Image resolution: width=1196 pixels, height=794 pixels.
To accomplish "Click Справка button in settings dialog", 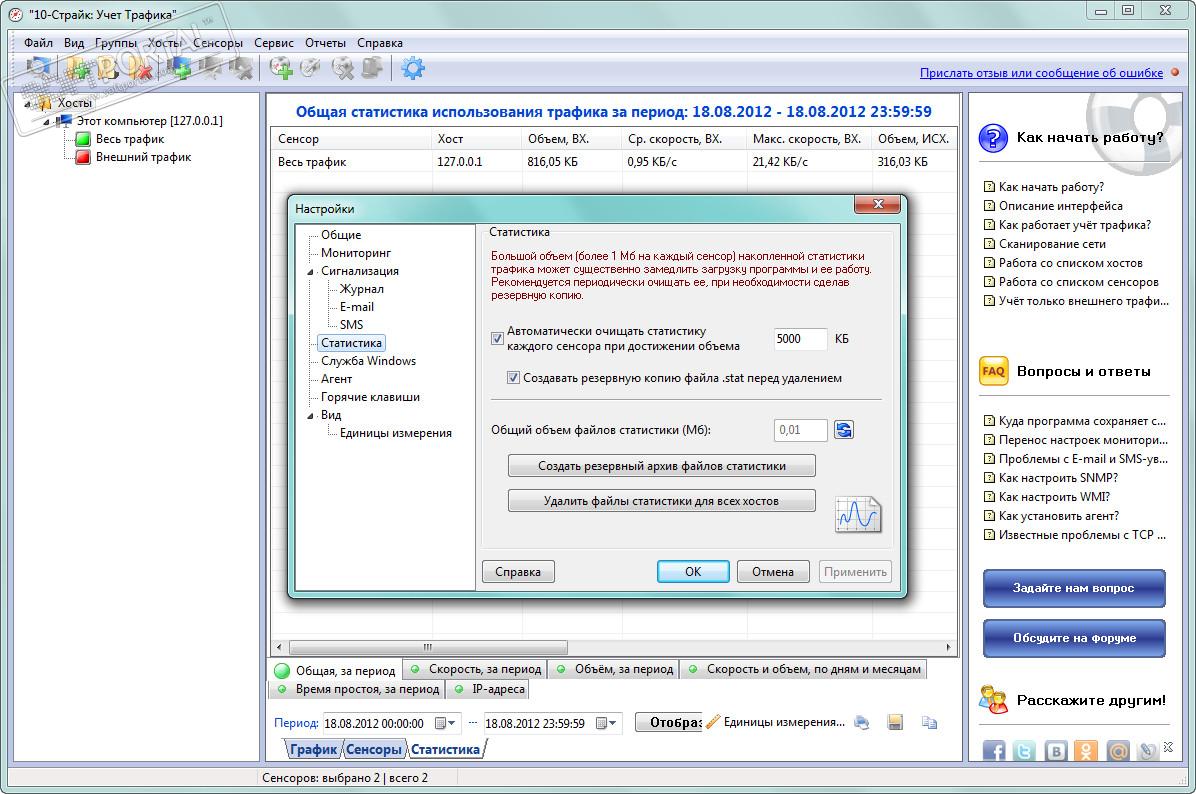I will point(518,571).
